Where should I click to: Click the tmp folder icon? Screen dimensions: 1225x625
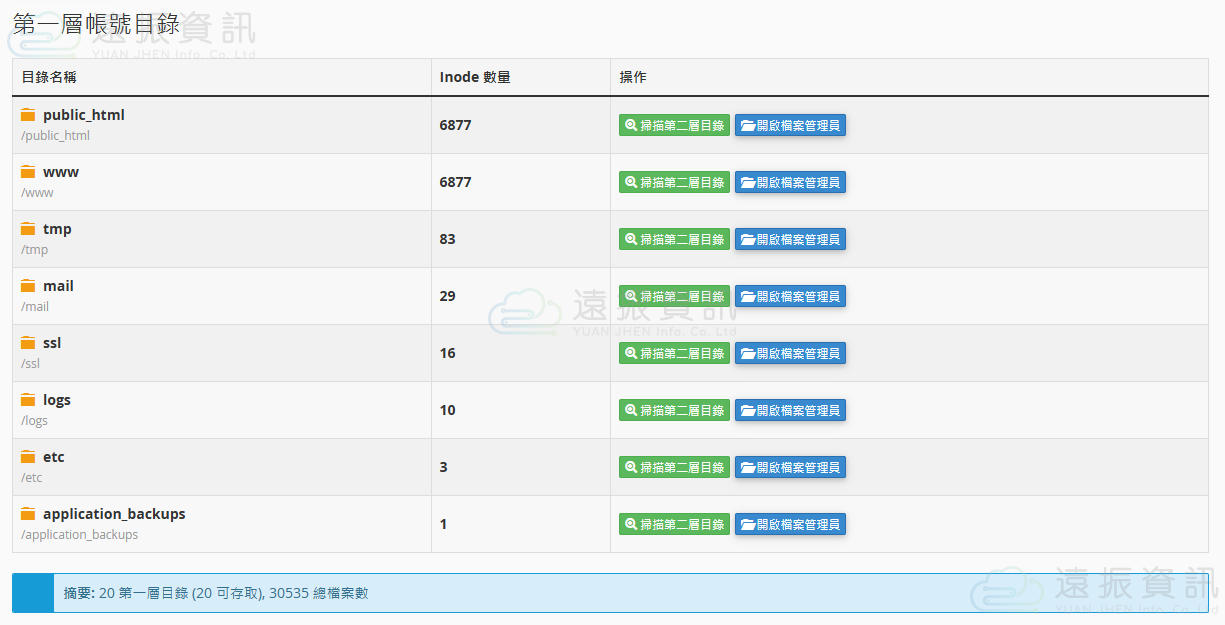coord(28,229)
